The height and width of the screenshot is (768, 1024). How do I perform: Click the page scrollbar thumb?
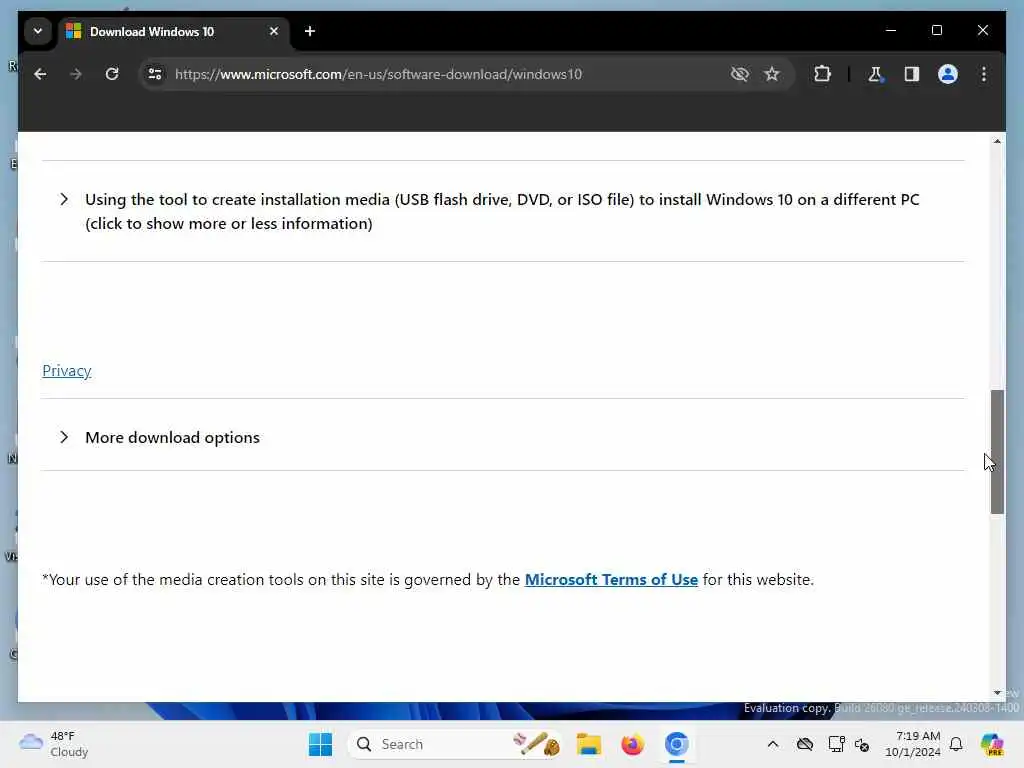[997, 452]
